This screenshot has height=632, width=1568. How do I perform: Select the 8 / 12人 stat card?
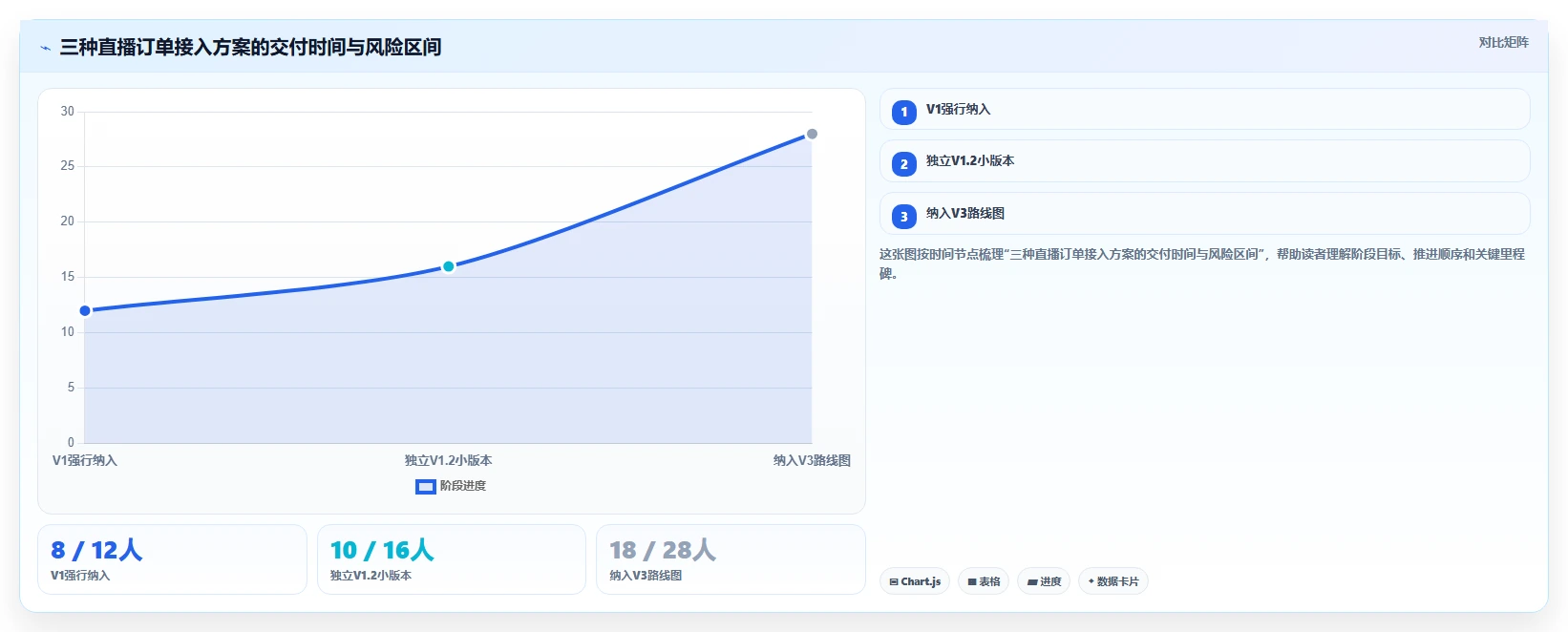pyautogui.click(x=172, y=559)
